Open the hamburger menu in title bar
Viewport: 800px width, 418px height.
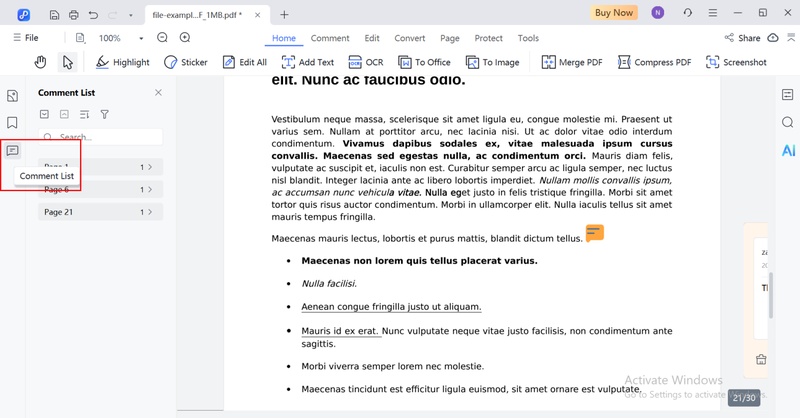point(713,13)
